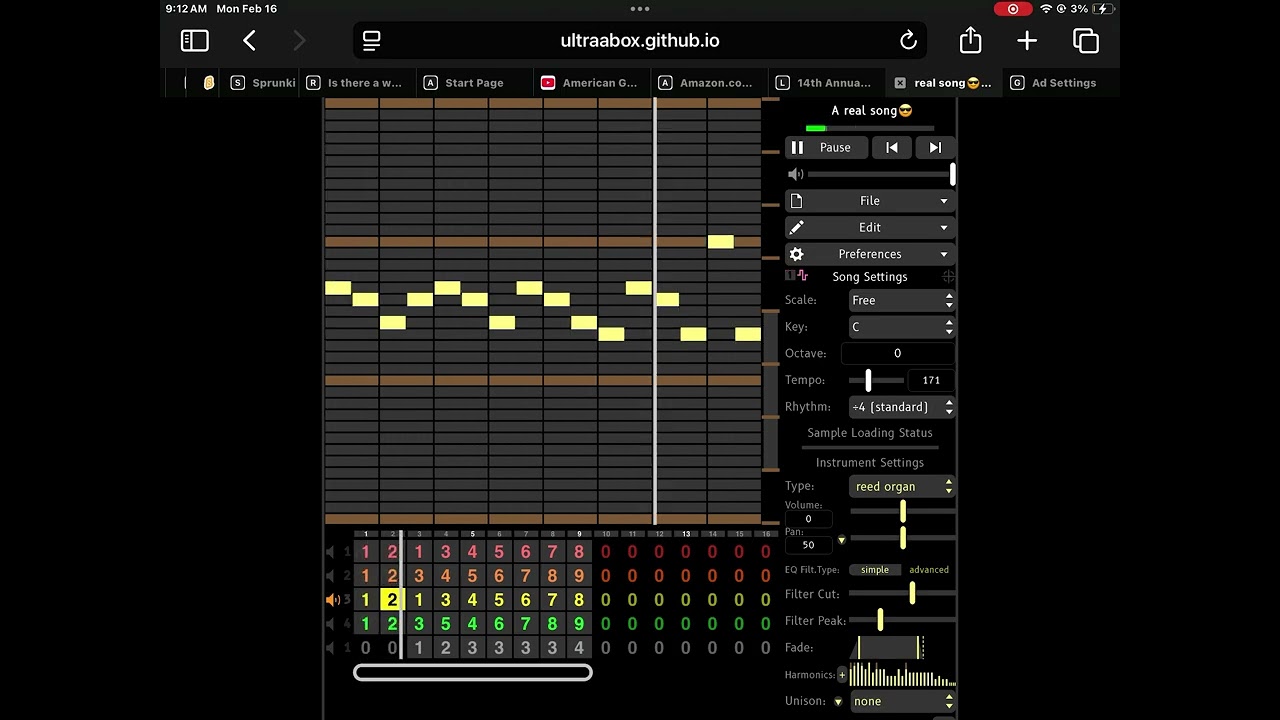Open the Scale dropdown set to Free
The height and width of the screenshot is (720, 1280).
(x=902, y=300)
